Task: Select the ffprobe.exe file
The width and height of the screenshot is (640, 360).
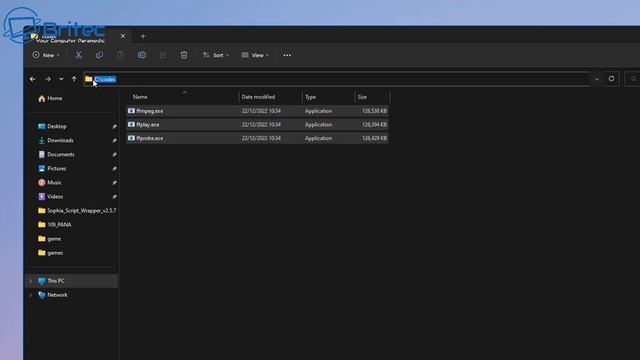Action: tap(257, 138)
